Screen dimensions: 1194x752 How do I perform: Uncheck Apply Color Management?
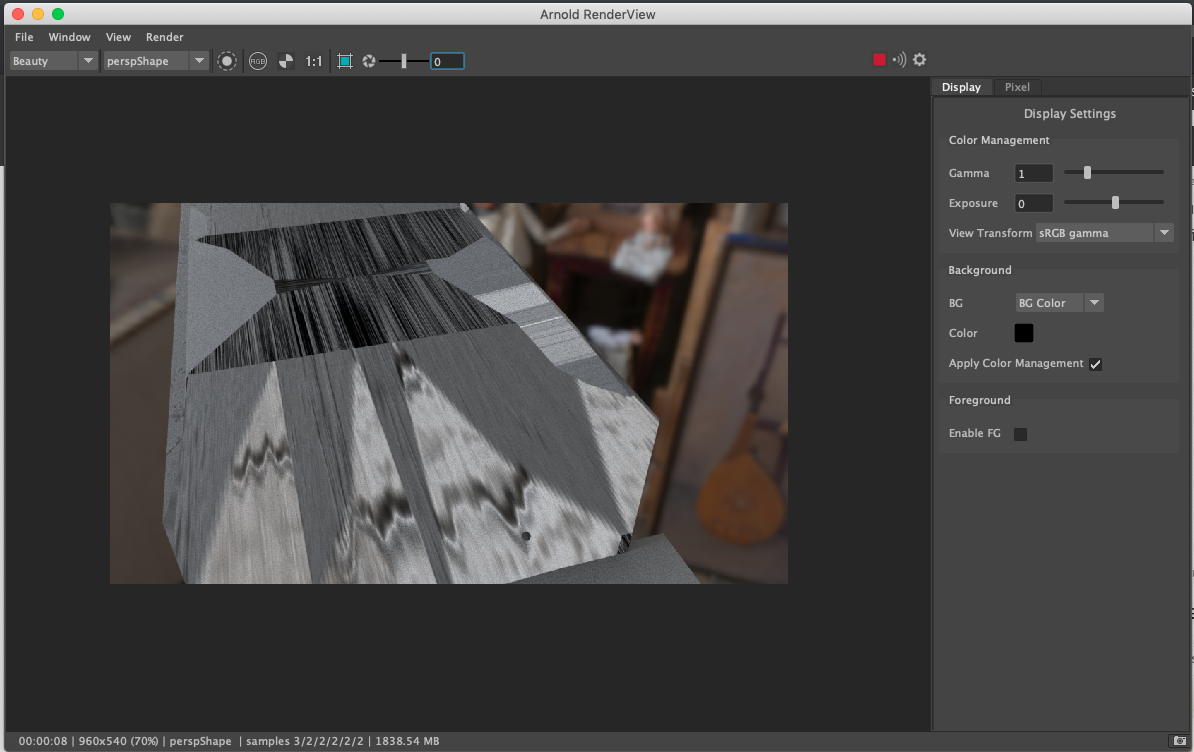pos(1095,364)
